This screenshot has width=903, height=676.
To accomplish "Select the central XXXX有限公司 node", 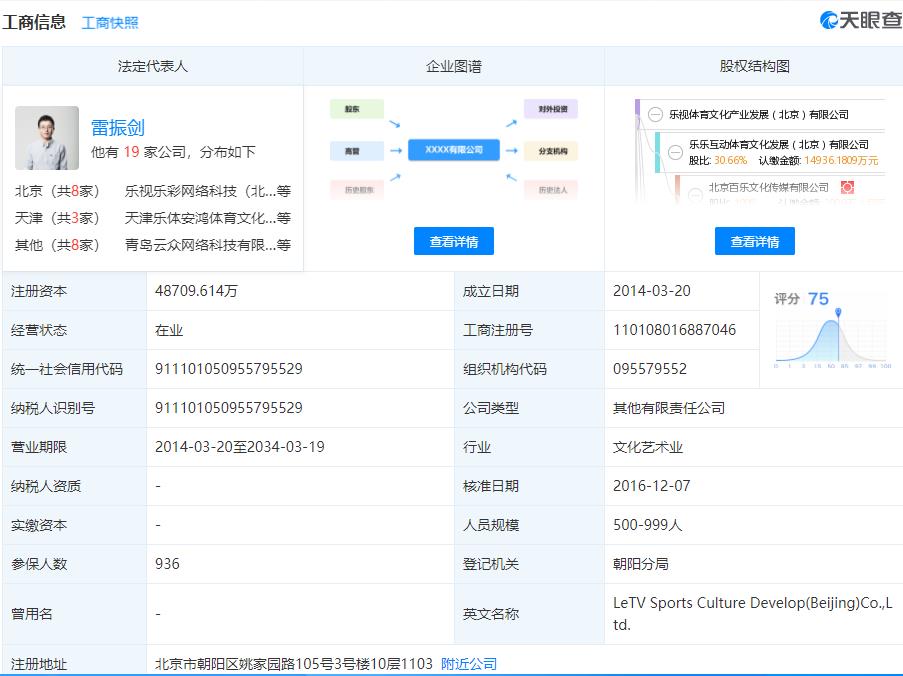I will 454,150.
